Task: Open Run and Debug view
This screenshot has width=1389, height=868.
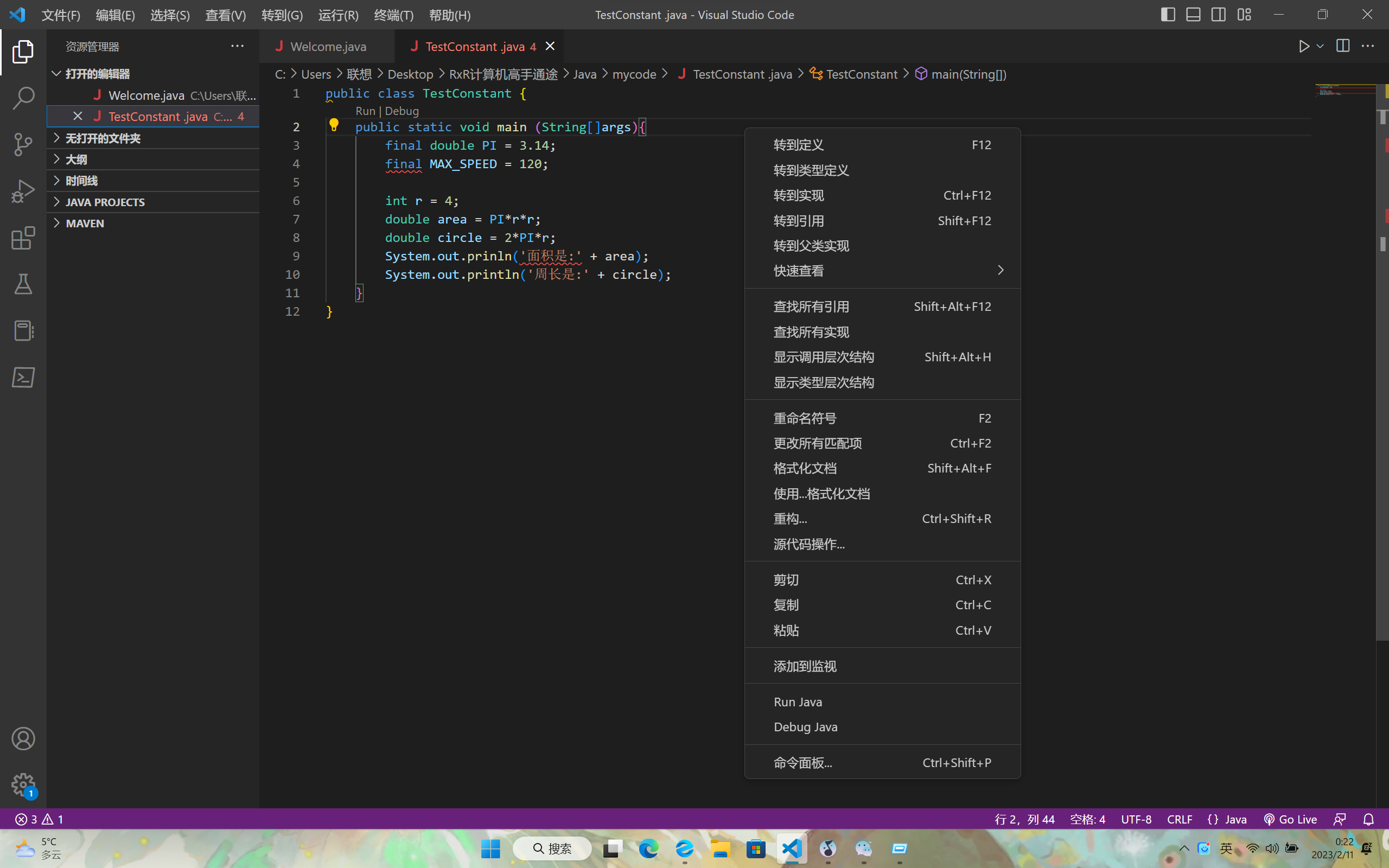Action: [23, 191]
